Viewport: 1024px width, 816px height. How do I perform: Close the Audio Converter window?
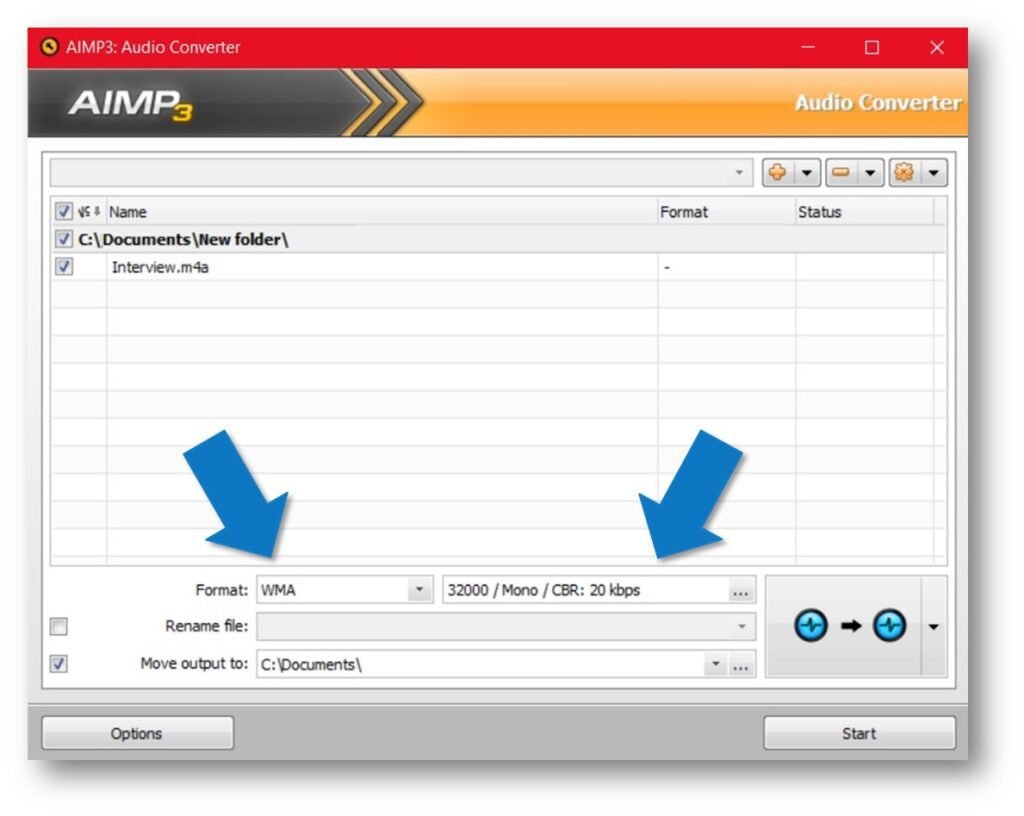pyautogui.click(x=937, y=48)
